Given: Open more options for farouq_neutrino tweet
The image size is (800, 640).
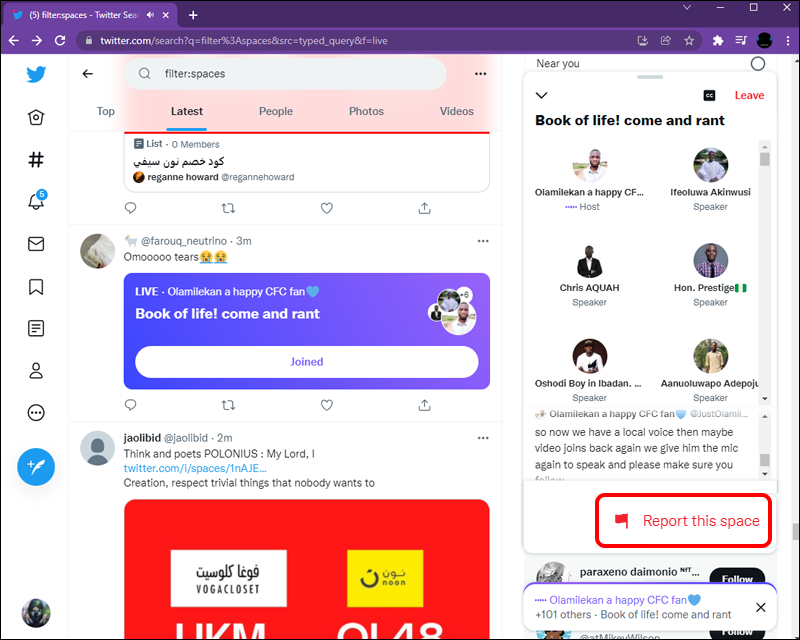Looking at the screenshot, I should pyautogui.click(x=483, y=241).
